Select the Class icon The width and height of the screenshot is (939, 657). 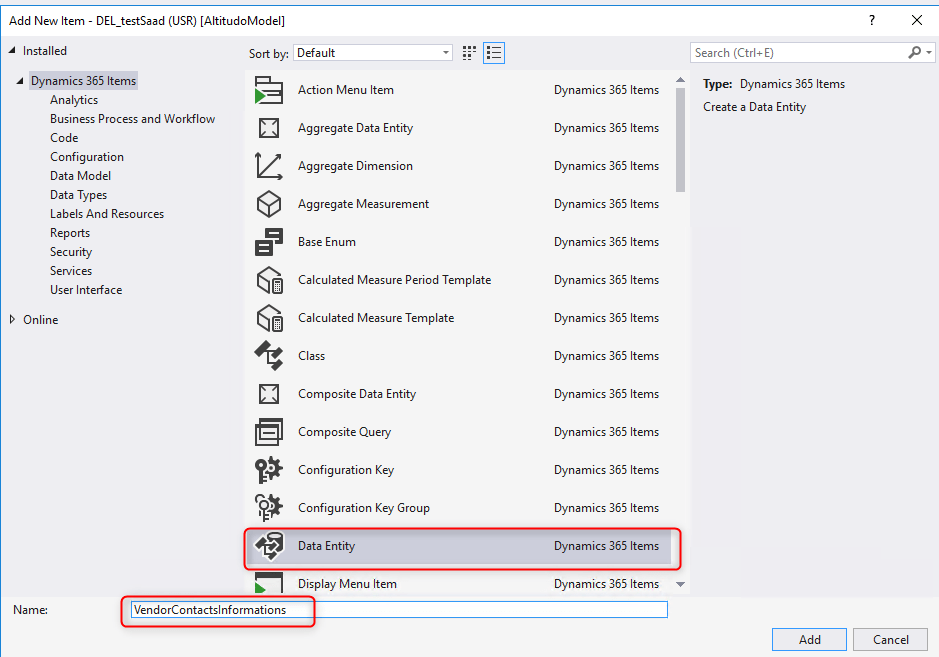[x=269, y=356]
